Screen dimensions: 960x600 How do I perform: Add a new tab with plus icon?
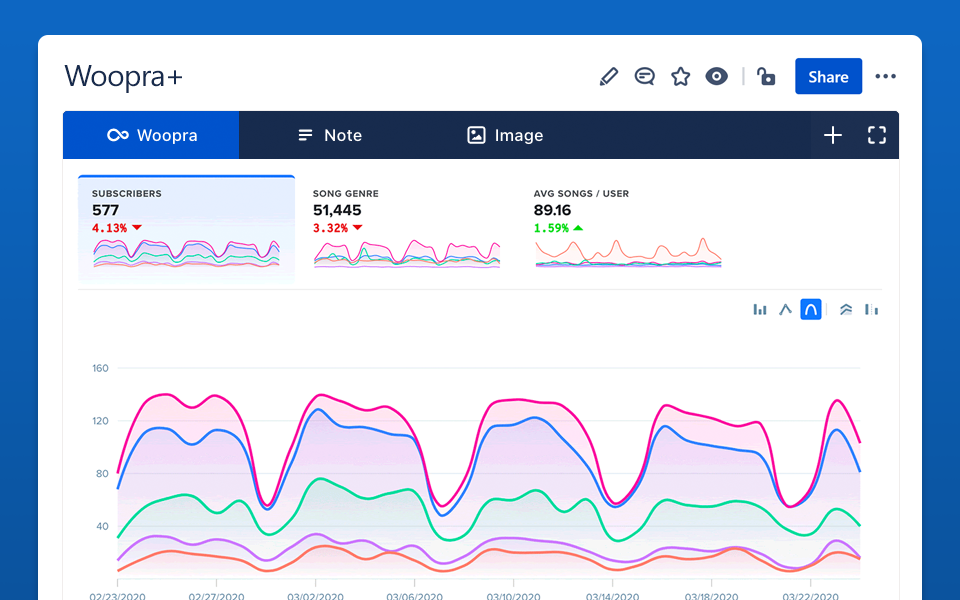coord(833,135)
